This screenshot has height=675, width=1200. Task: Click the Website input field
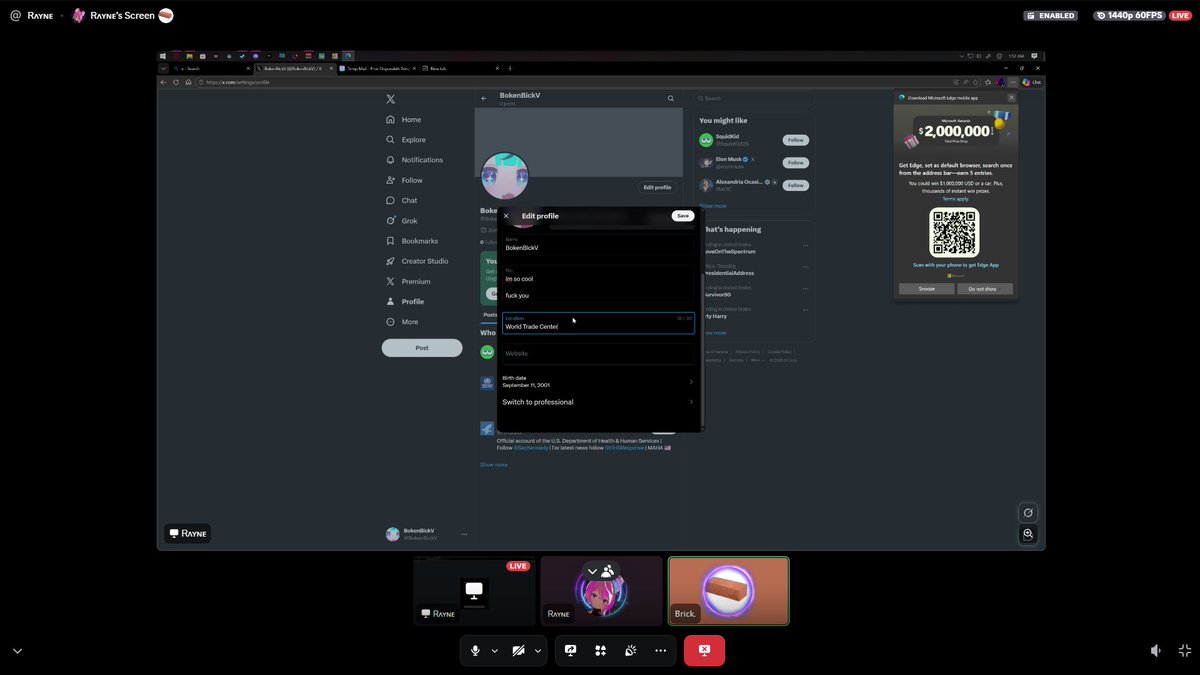pyautogui.click(x=598, y=354)
